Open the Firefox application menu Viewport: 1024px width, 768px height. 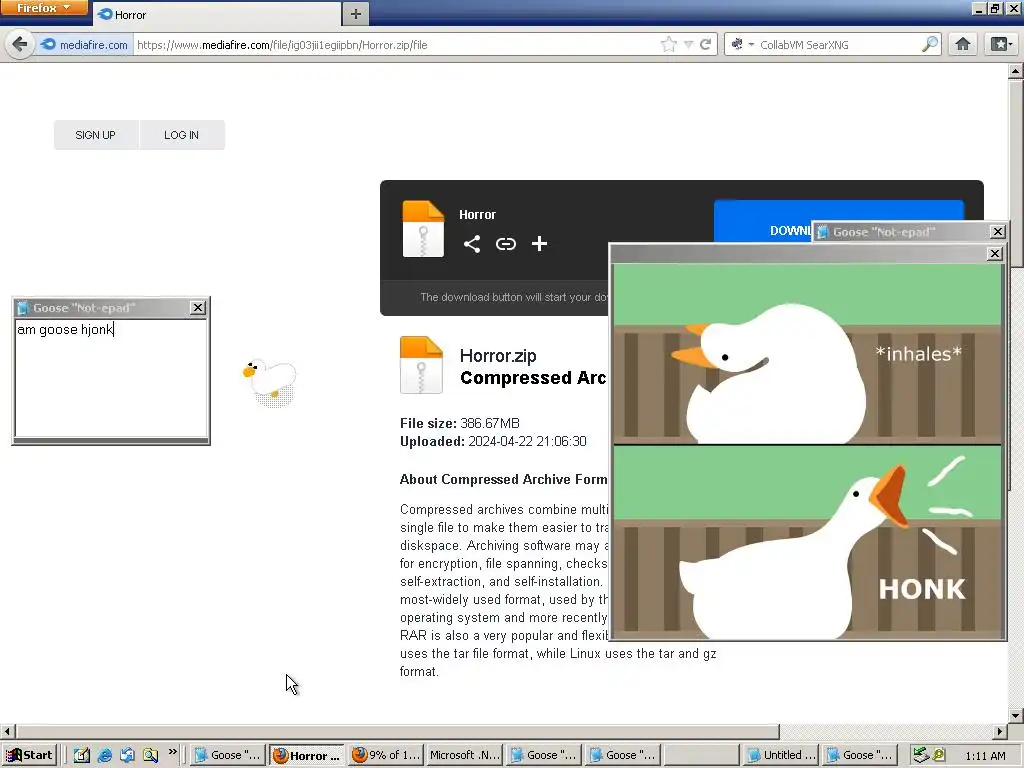pos(44,8)
